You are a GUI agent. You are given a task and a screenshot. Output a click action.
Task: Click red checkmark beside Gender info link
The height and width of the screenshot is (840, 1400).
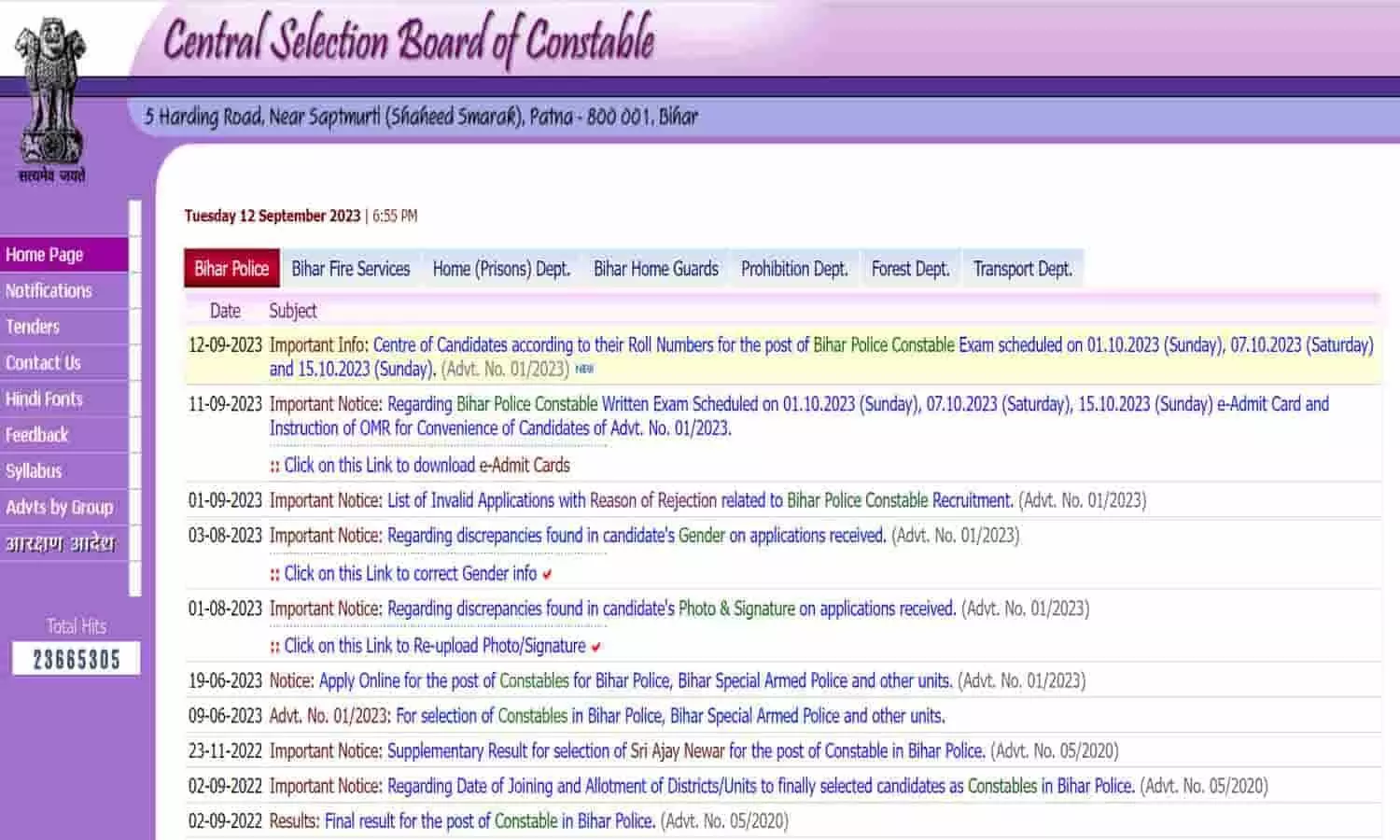[x=546, y=574]
